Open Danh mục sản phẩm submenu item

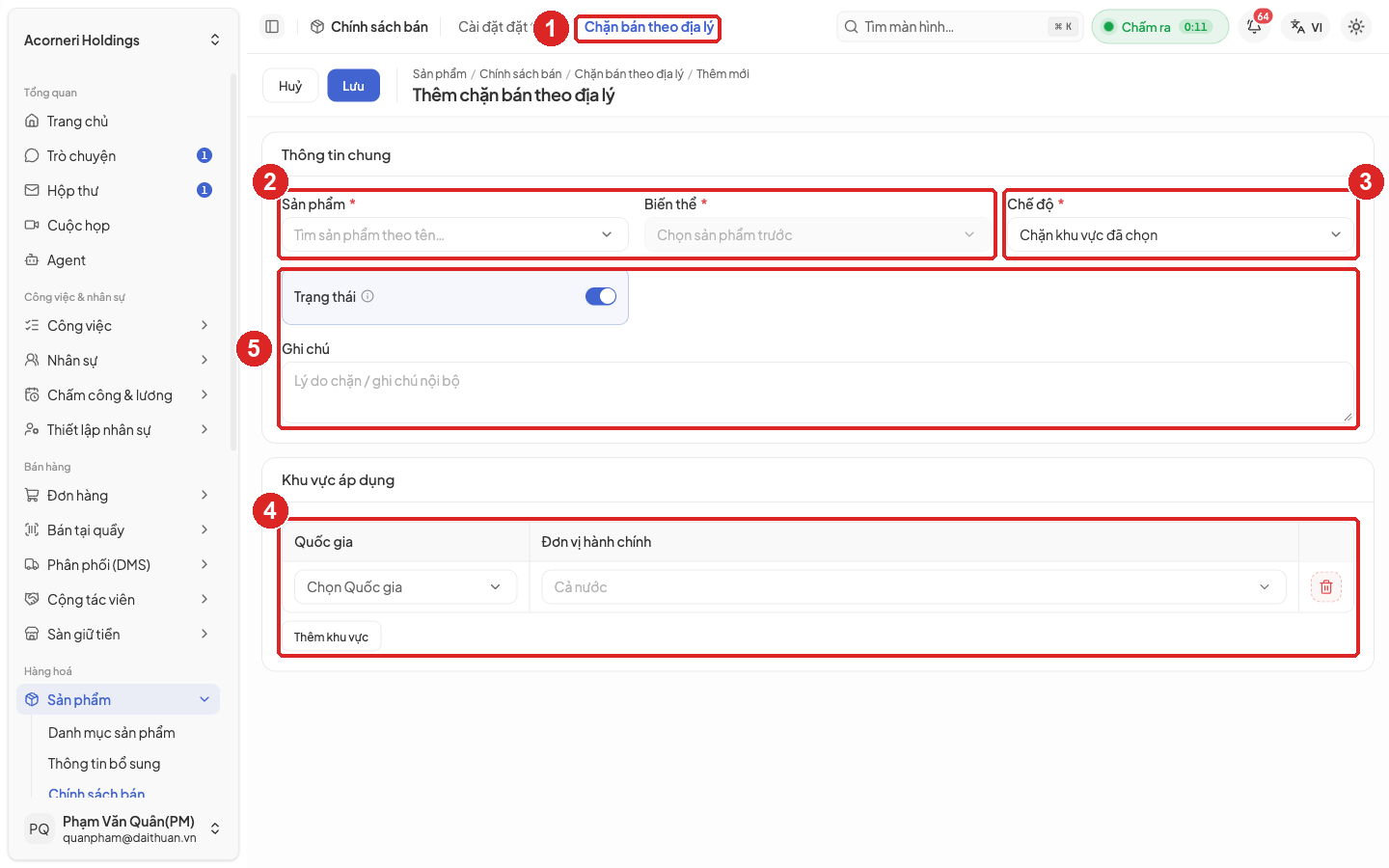pos(112,733)
